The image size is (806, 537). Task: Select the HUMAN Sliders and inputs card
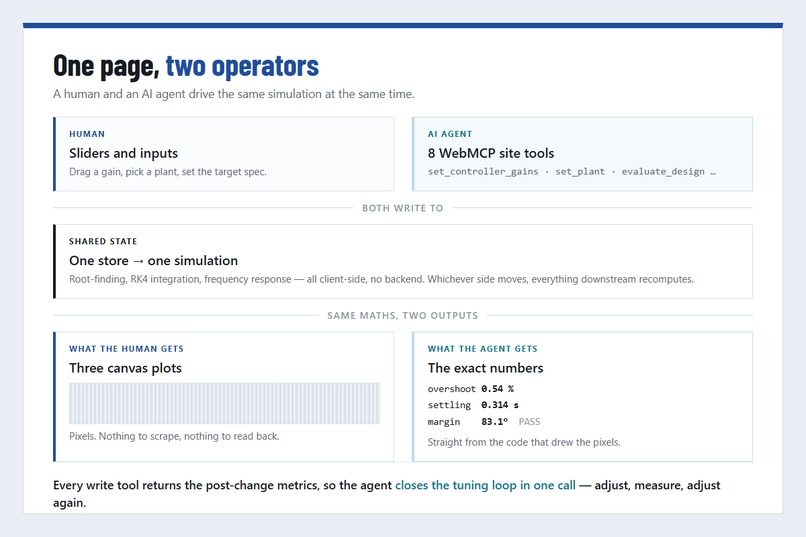click(224, 154)
